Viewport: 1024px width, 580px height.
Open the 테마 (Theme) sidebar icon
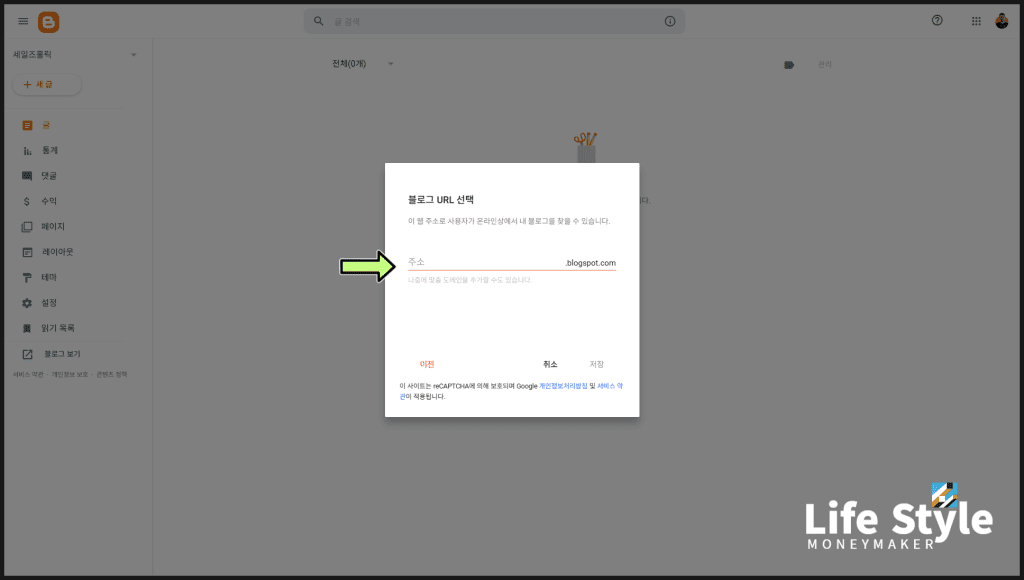click(25, 276)
